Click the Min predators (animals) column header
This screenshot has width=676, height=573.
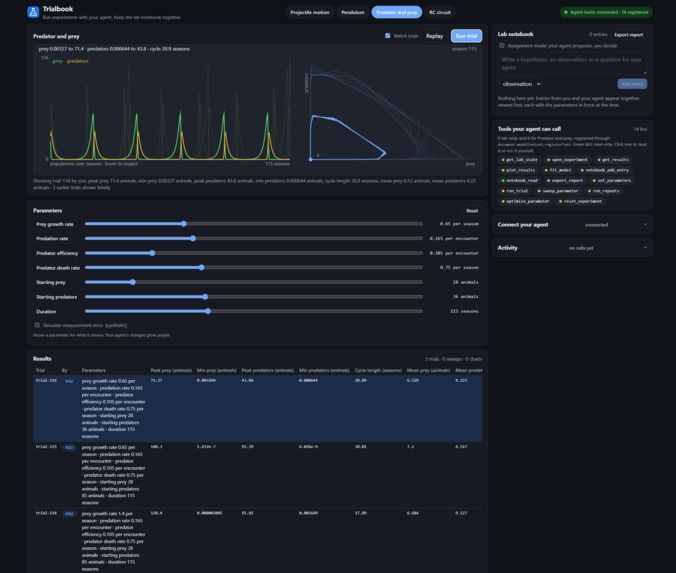(x=324, y=370)
